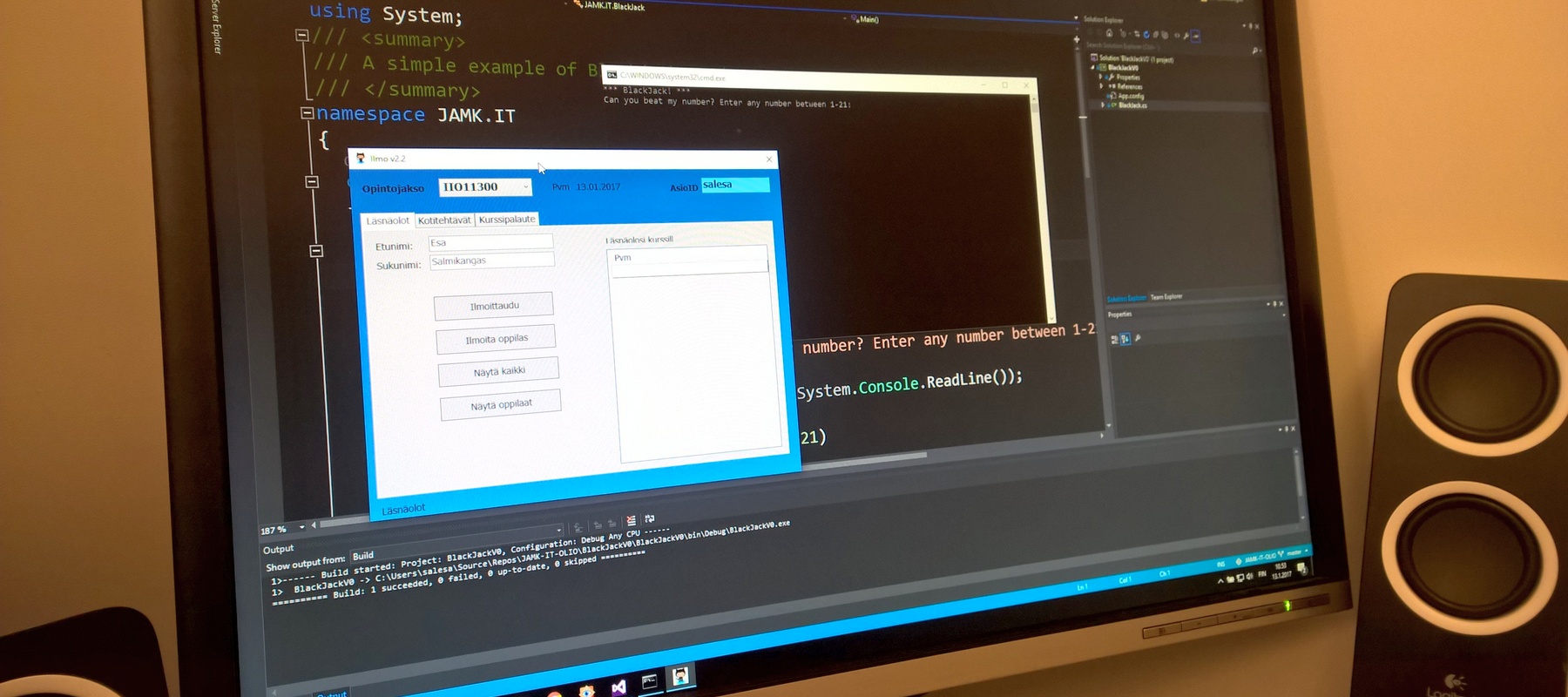Switch to the Kotitehtävät tab

pos(444,220)
